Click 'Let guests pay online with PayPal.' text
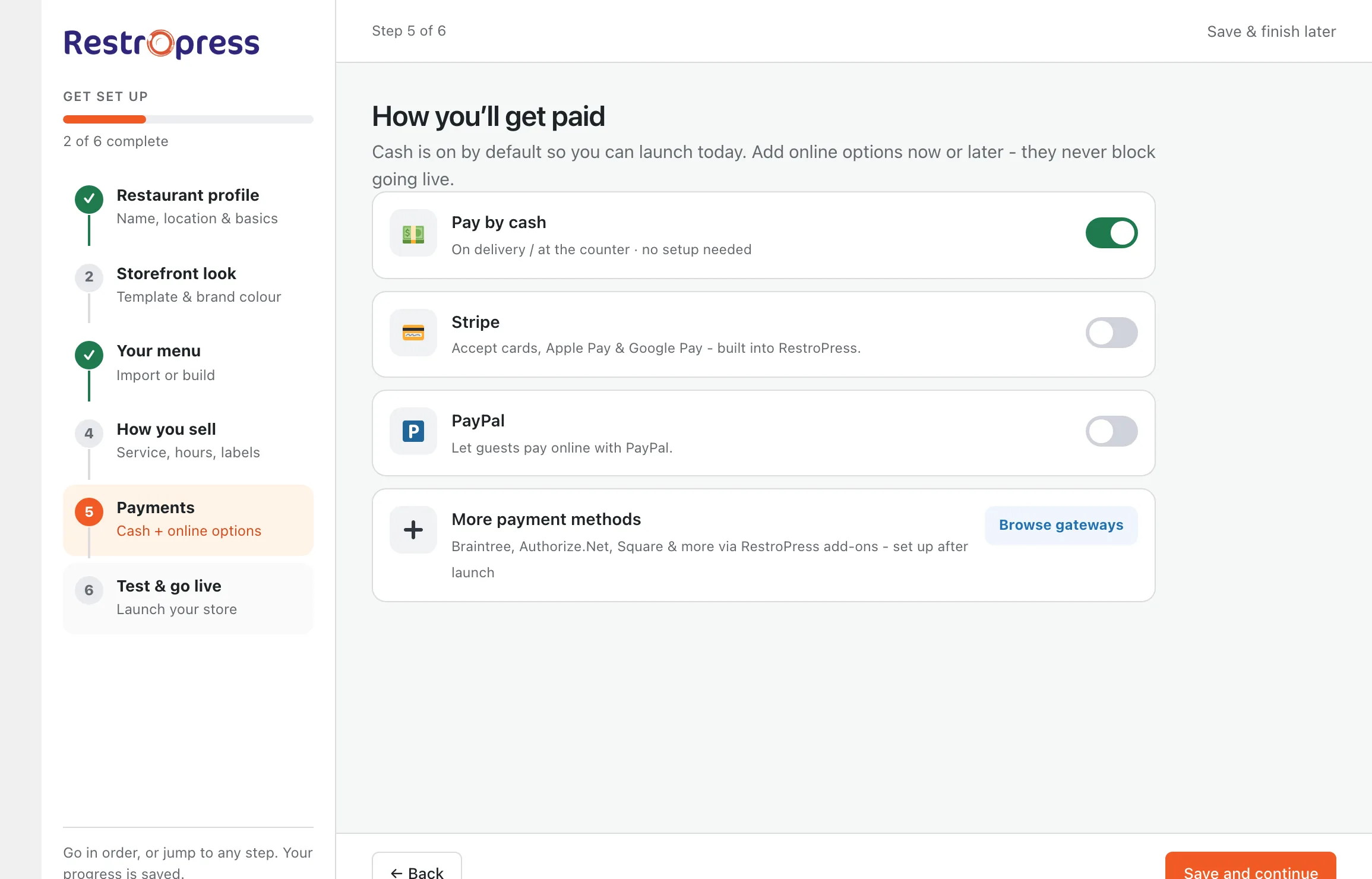This screenshot has height=879, width=1372. coord(562,448)
